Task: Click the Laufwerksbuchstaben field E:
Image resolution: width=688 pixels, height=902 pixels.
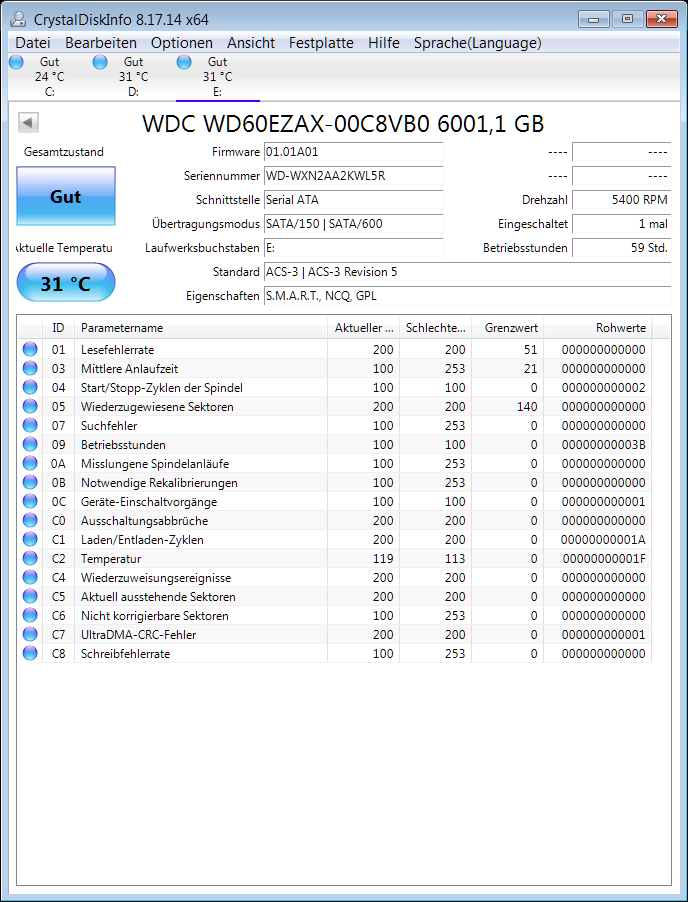Action: [353, 248]
